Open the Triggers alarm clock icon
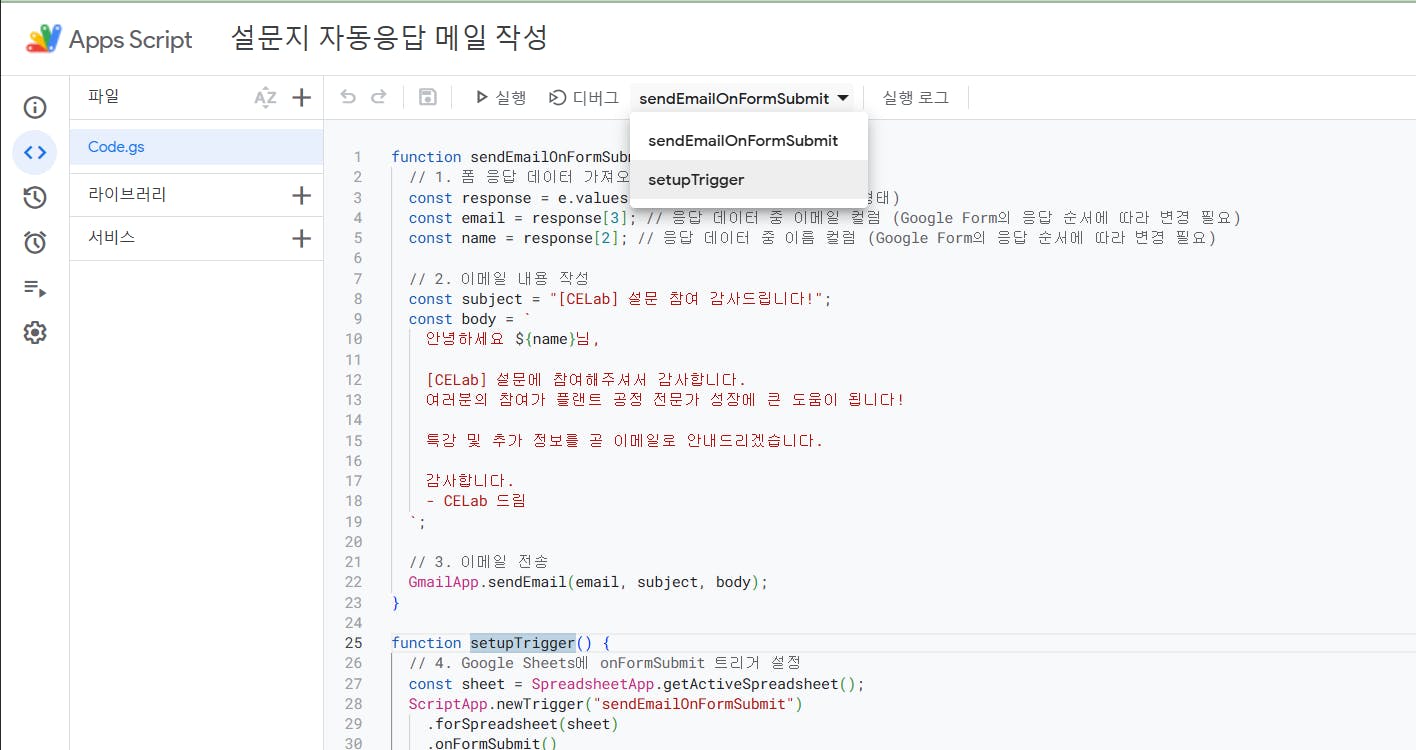Image resolution: width=1416 pixels, height=750 pixels. click(x=35, y=242)
